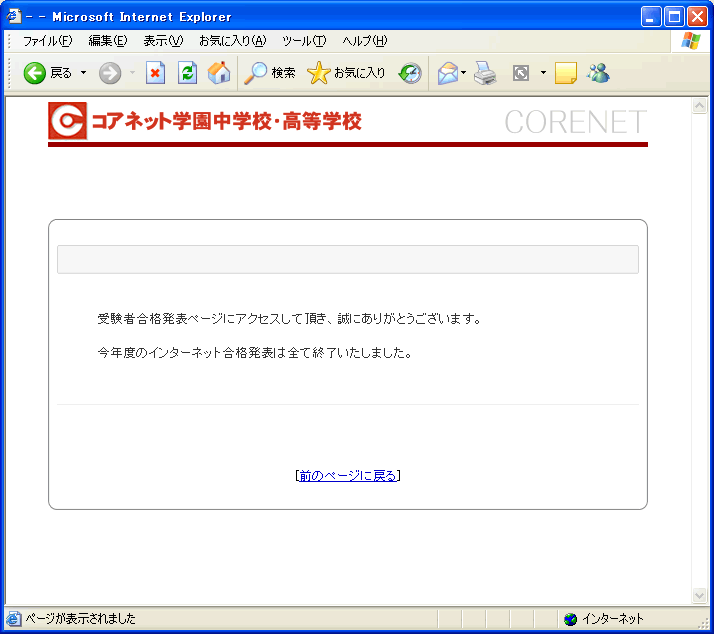Image resolution: width=714 pixels, height=634 pixels.
Task: Click the 受験者合格発表ページ thank-you sentence
Action: pyautogui.click(x=290, y=319)
